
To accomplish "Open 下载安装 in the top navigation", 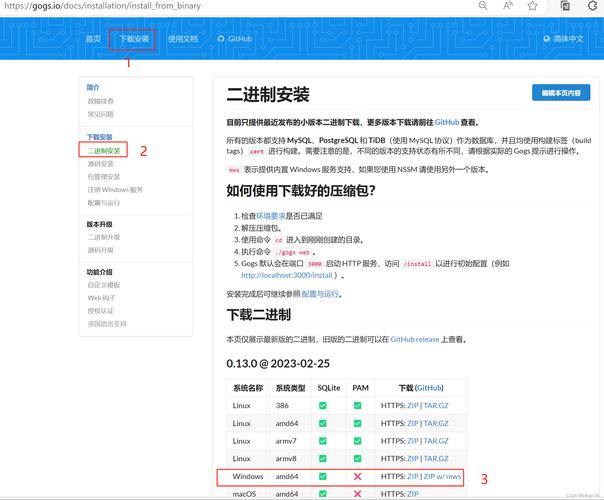I will (134, 39).
